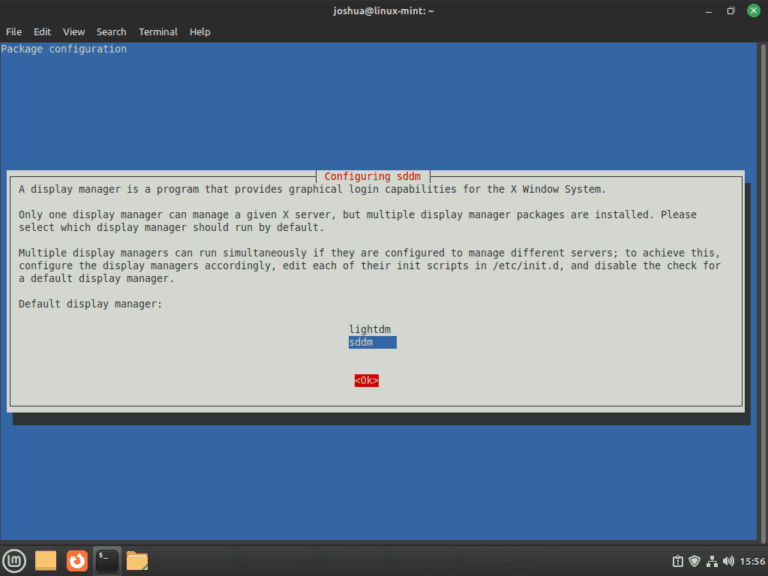Open the File menu
Viewport: 768px width, 576px height.
pos(14,32)
